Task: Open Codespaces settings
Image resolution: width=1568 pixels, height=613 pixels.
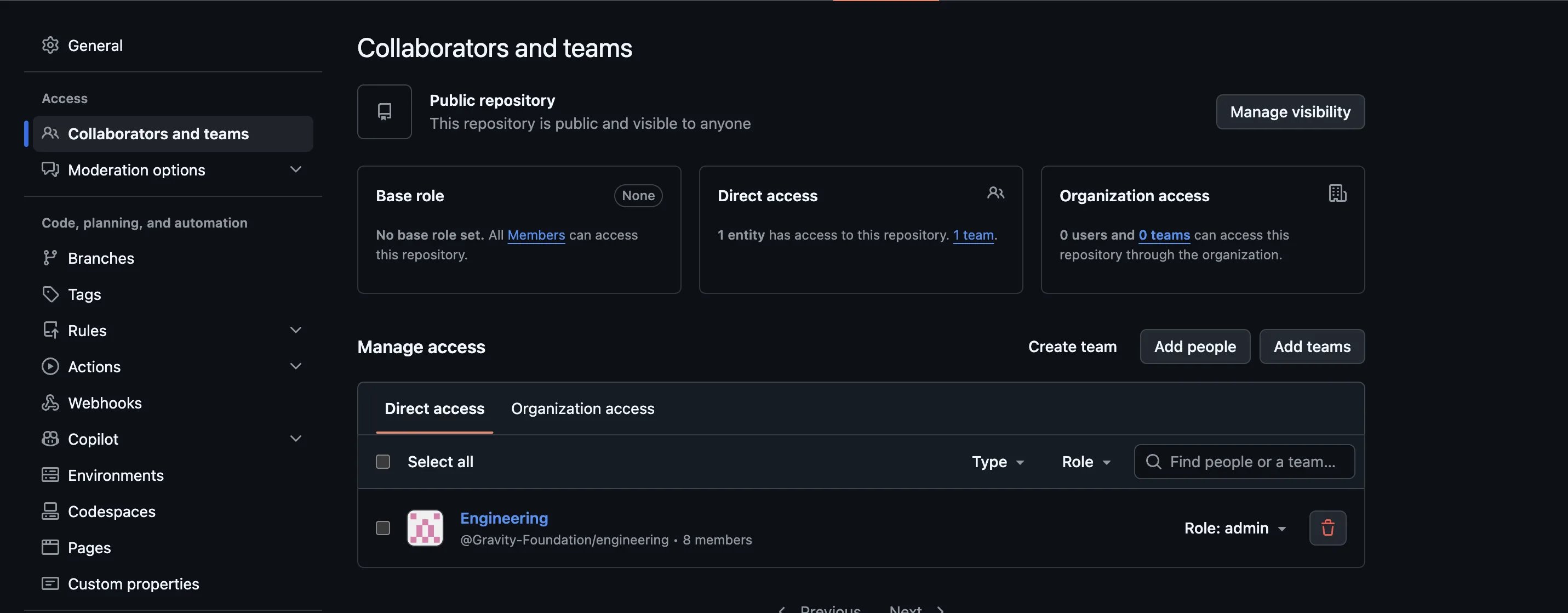Action: coord(173,511)
